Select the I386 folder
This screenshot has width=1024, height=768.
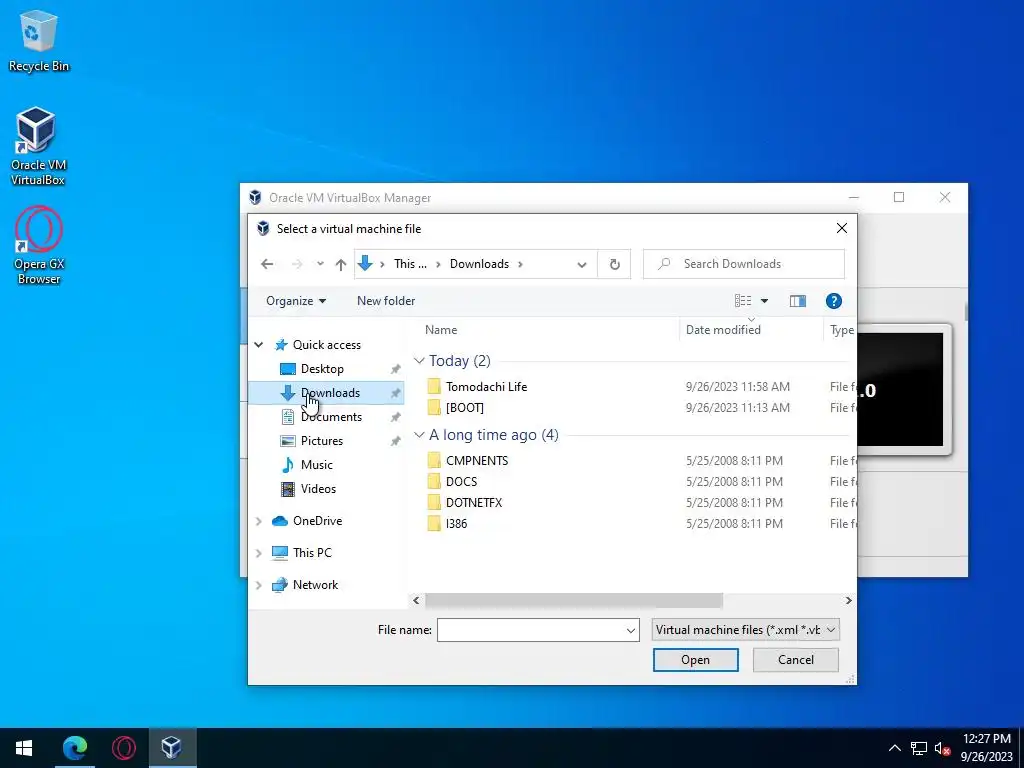456,523
